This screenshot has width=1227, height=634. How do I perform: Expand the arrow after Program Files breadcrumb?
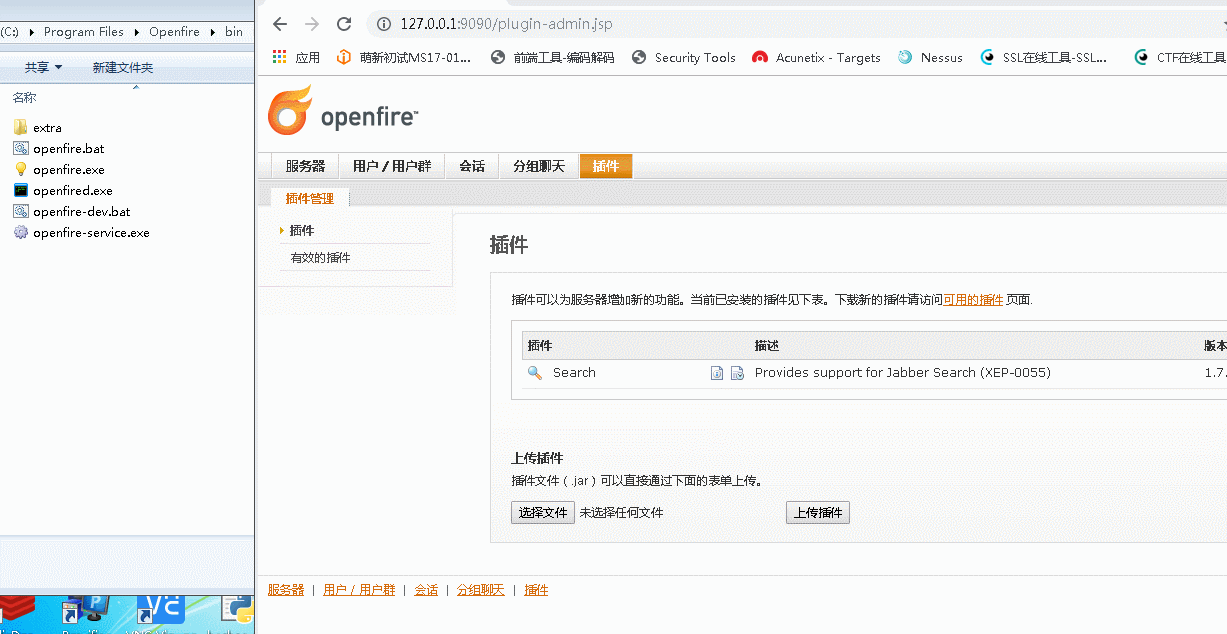pyautogui.click(x=137, y=32)
